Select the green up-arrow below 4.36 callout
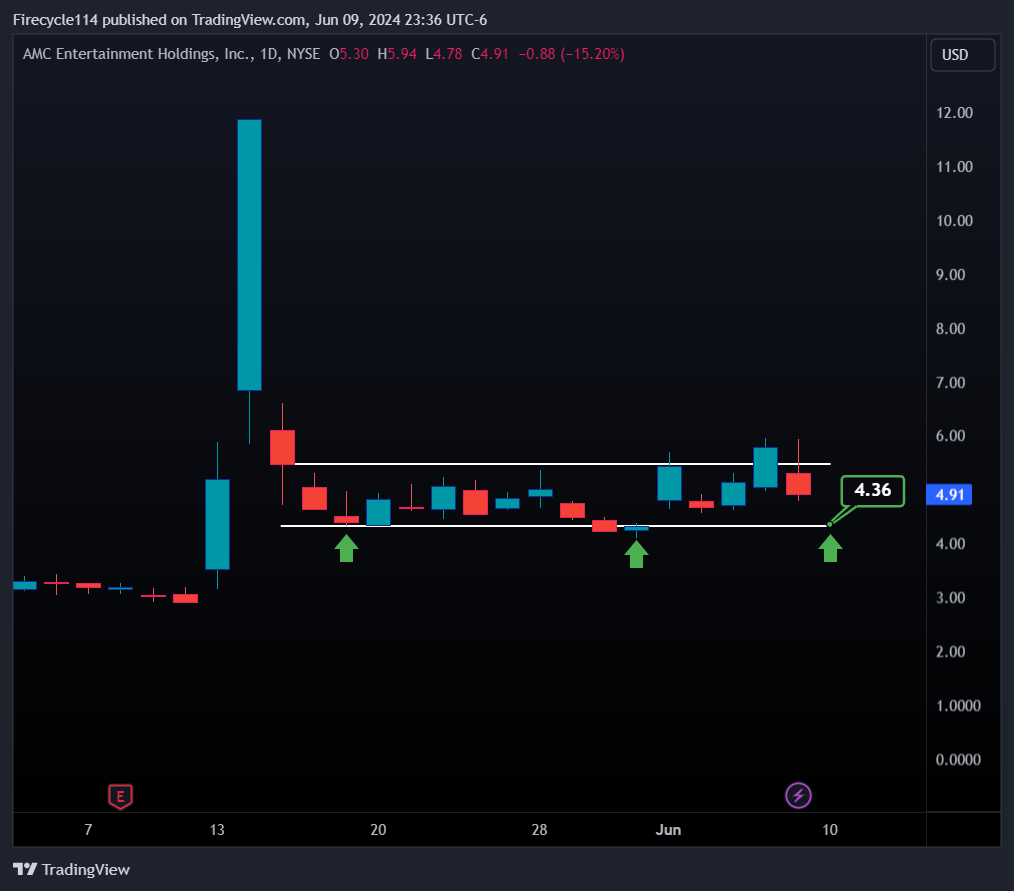 830,548
